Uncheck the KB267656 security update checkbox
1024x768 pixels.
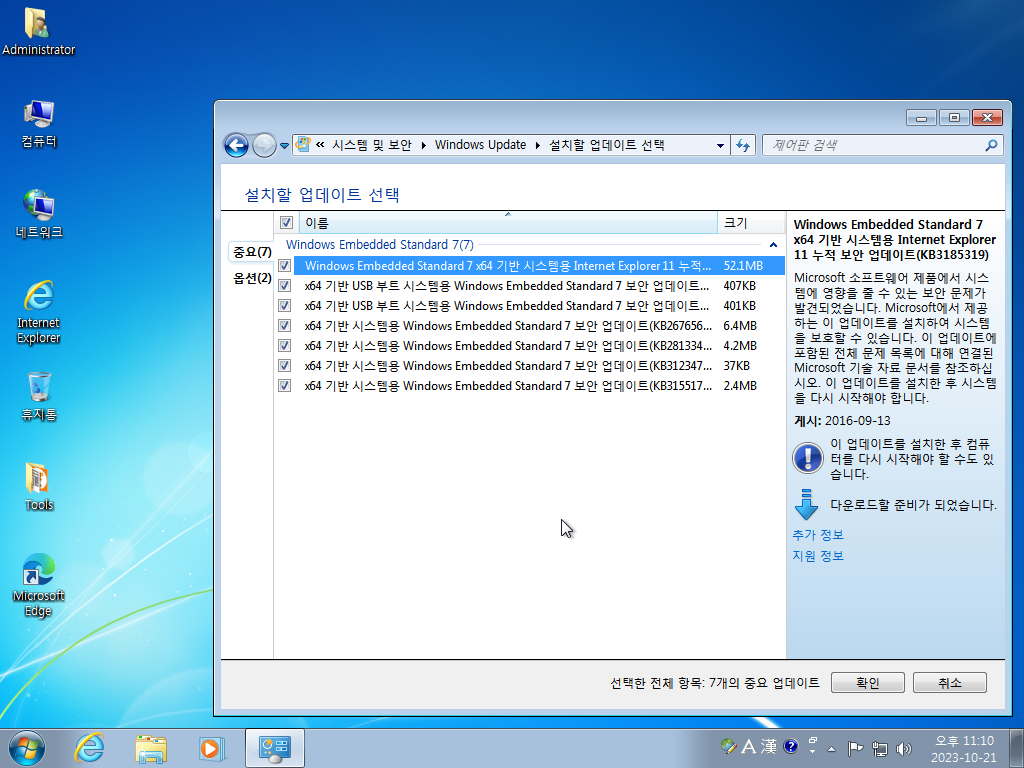point(285,325)
